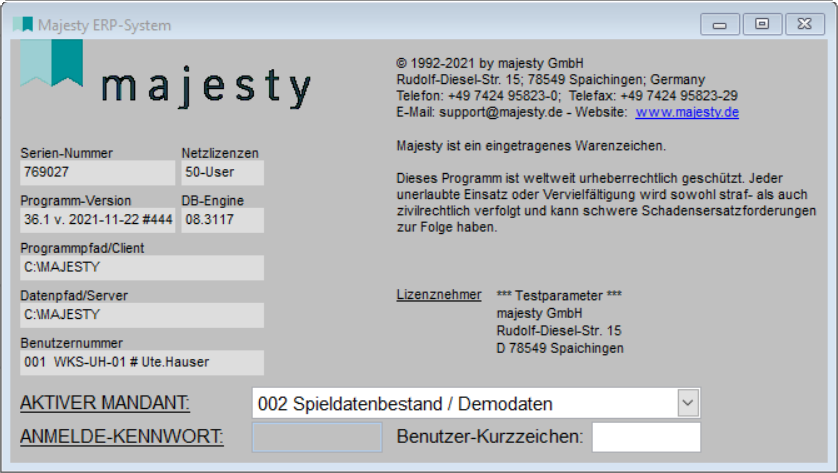
Task: Click the Datenpfad/Server field C:\MAJESTY
Action: 142,315
